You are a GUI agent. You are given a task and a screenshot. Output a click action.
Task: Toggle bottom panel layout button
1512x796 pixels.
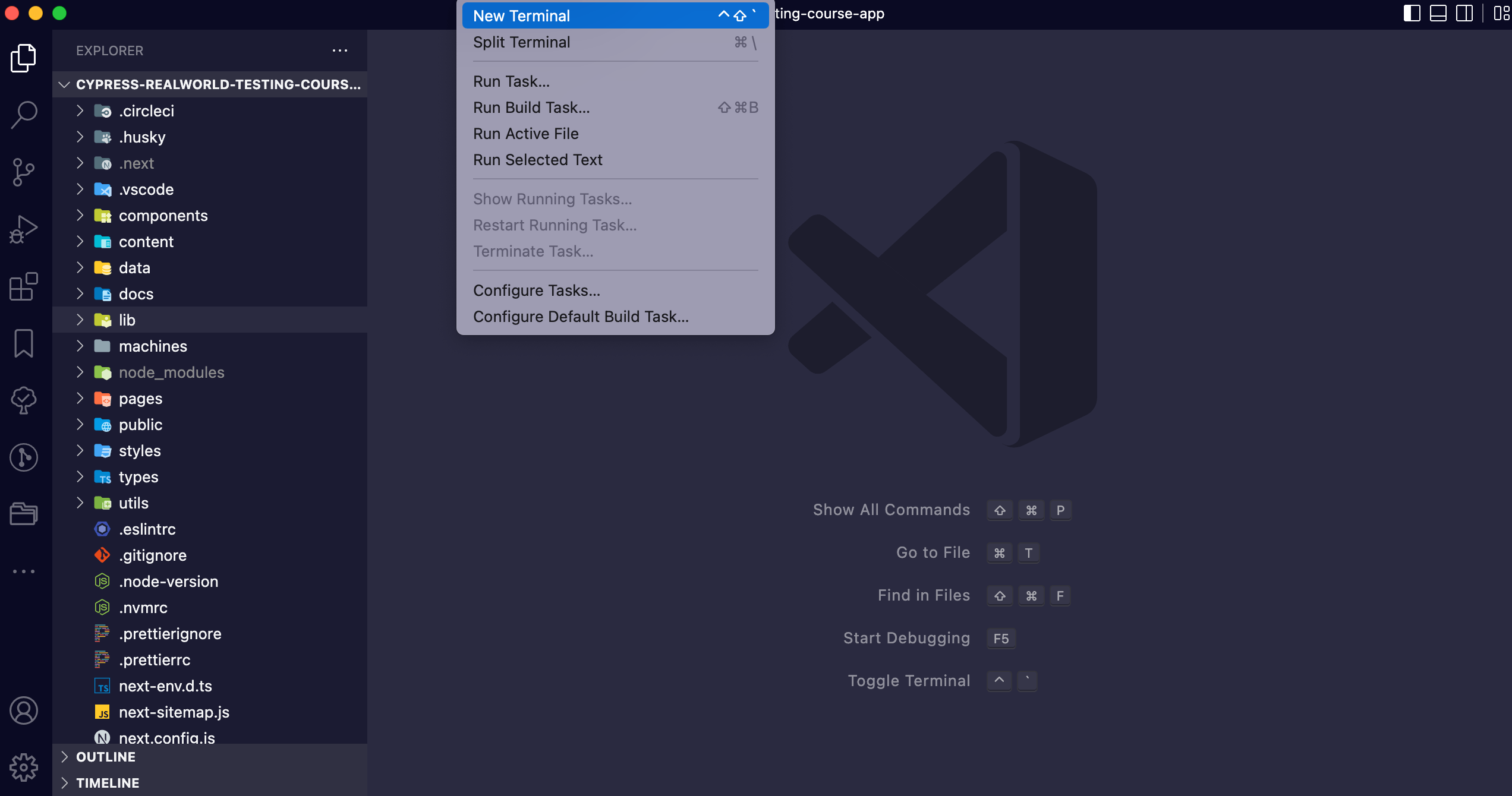[1438, 13]
